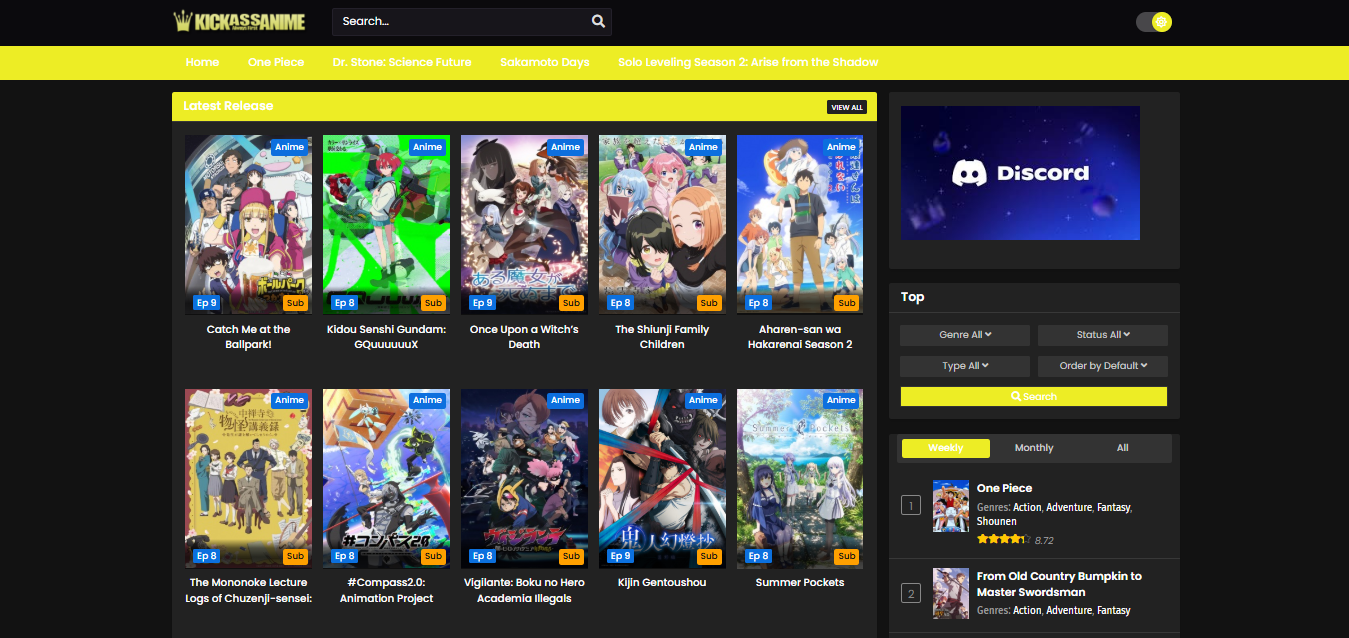Viewport: 1349px width, 638px height.
Task: Click the Anime tag on Catch Me at the Ballpark!
Action: pyautogui.click(x=289, y=147)
